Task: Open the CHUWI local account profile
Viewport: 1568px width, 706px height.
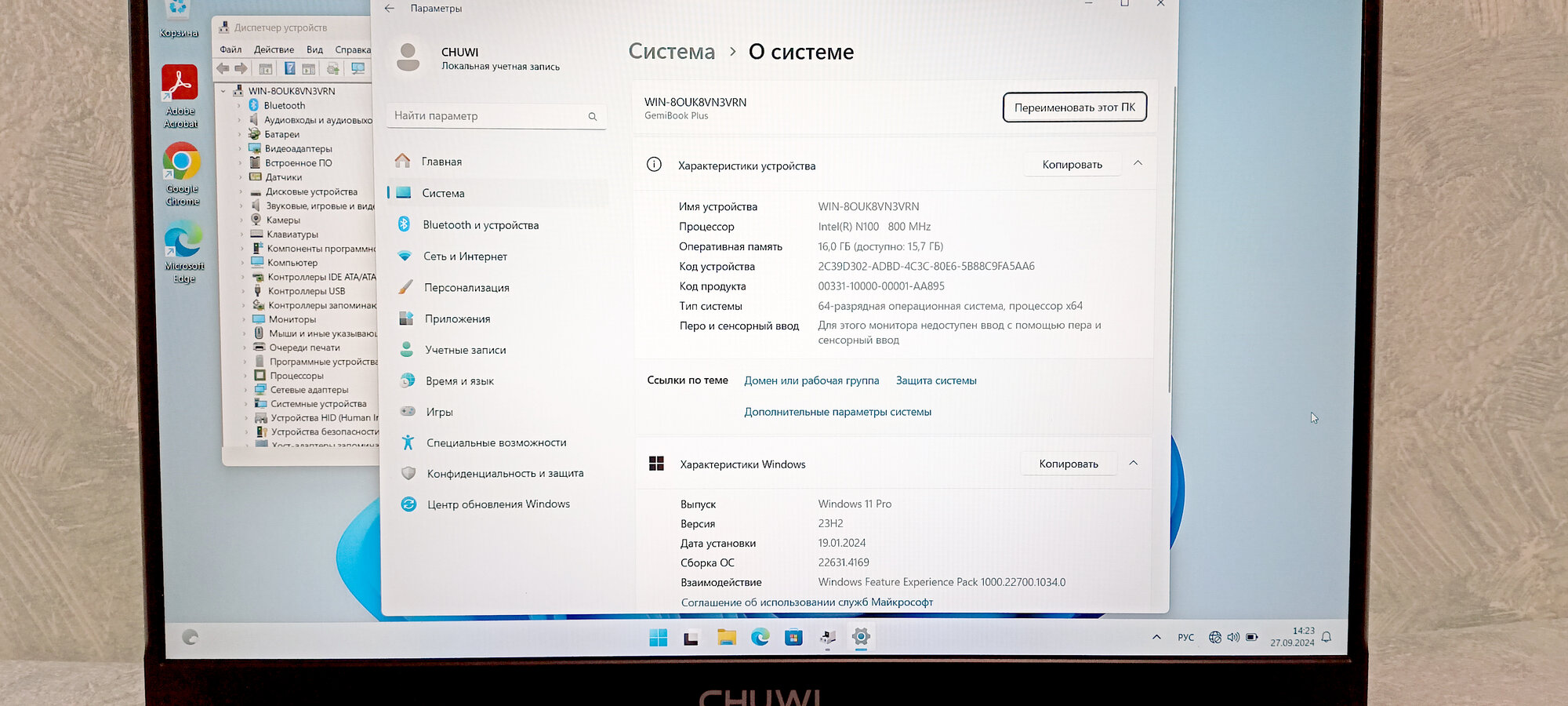Action: (x=477, y=58)
